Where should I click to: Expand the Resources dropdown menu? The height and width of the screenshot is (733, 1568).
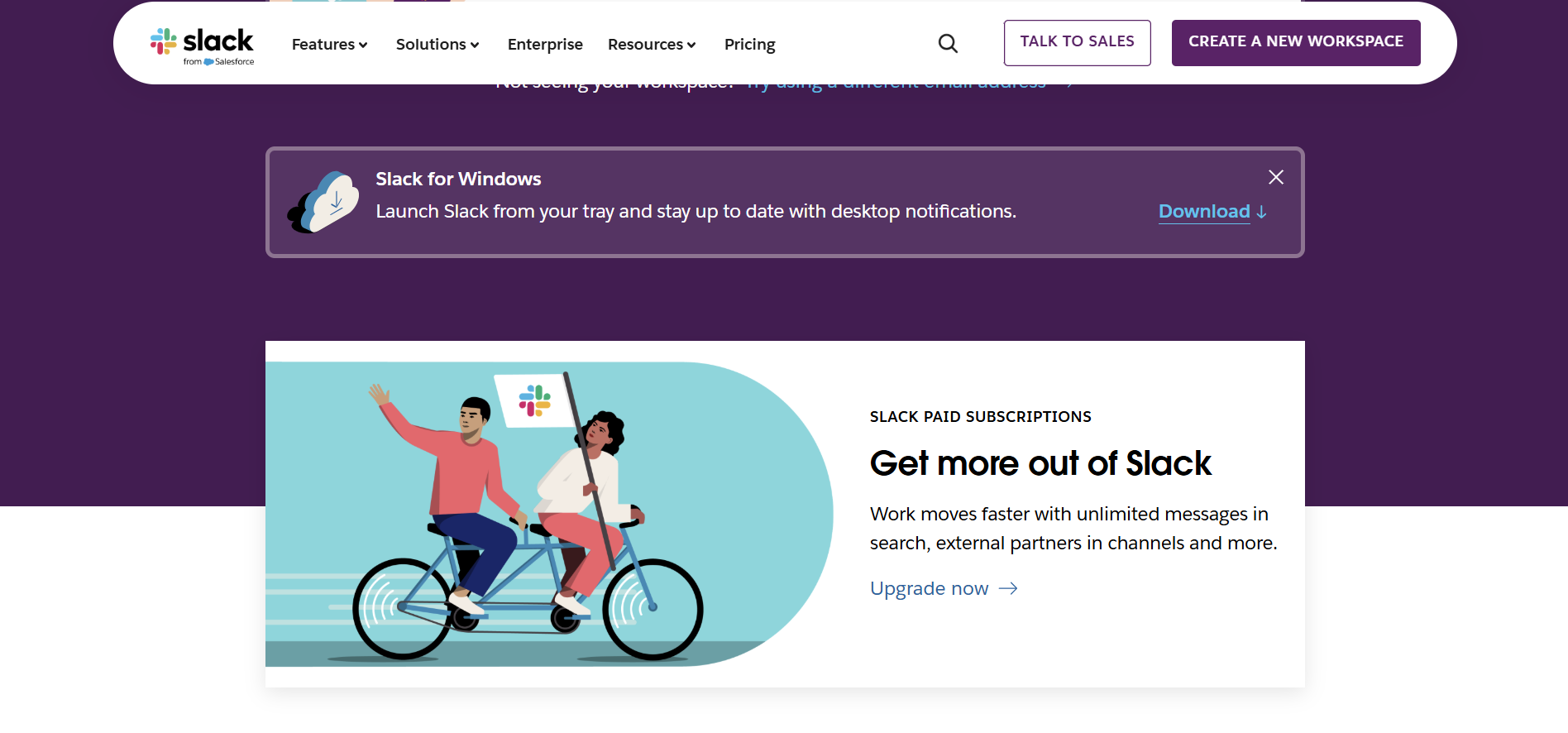click(652, 45)
